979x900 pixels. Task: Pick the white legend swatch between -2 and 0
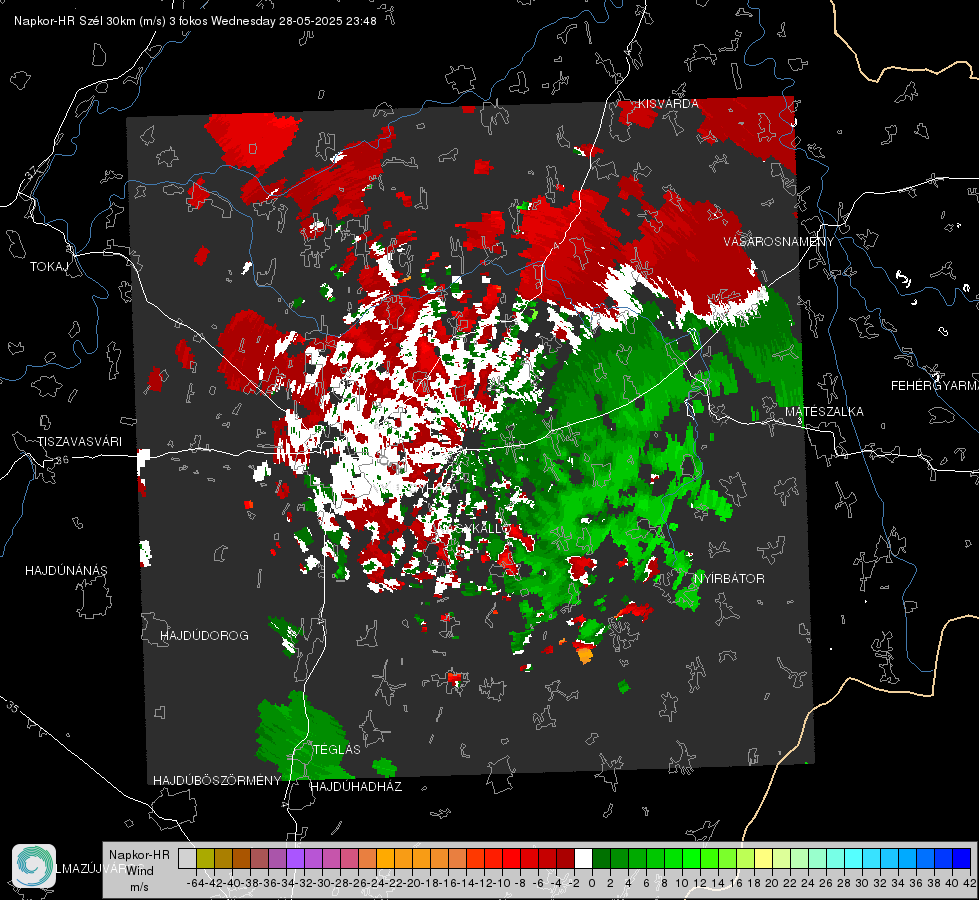(583, 858)
